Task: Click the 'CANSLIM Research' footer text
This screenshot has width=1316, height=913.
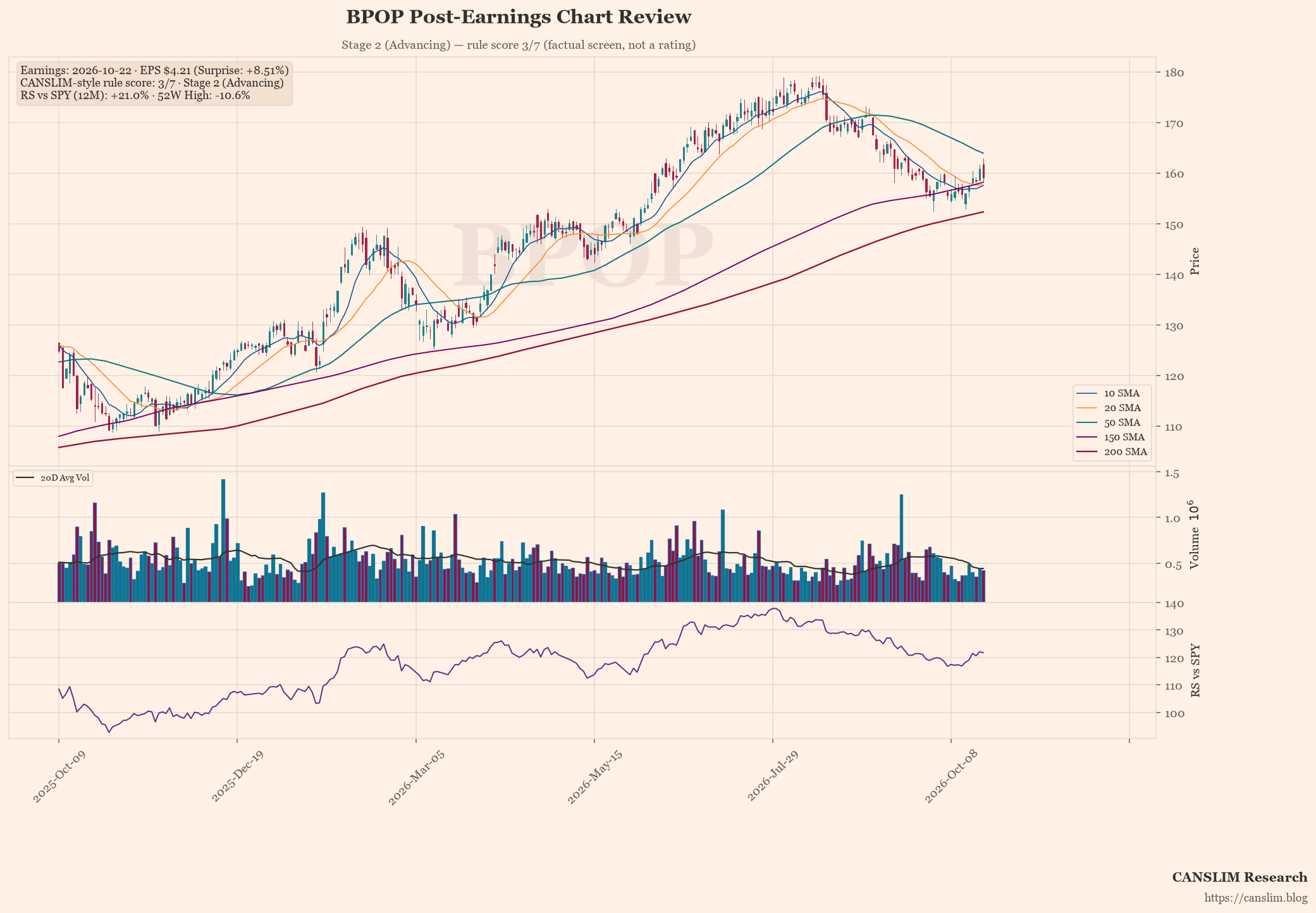Action: tap(1239, 878)
